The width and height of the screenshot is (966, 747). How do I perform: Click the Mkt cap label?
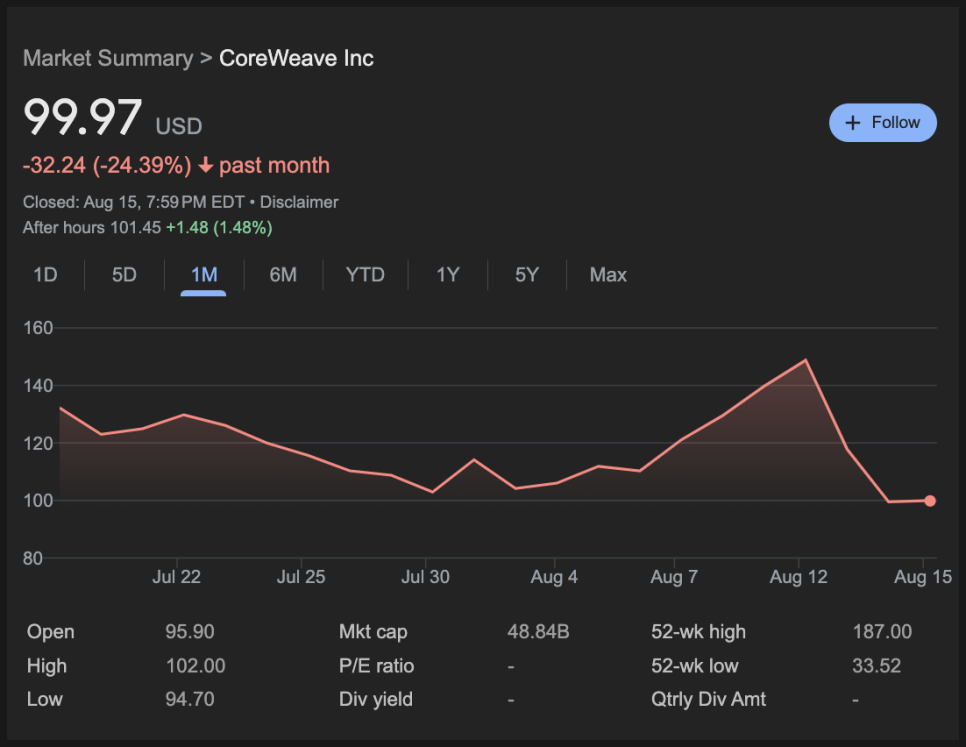coord(373,632)
